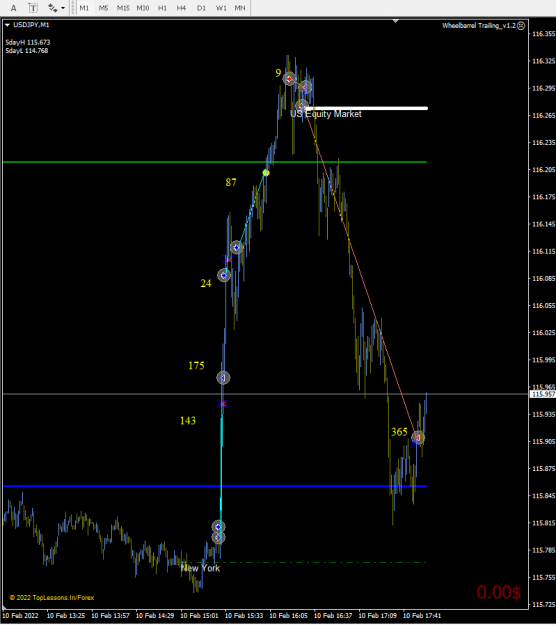
Task: Click the price scale value 116.205
Action: pyautogui.click(x=544, y=169)
